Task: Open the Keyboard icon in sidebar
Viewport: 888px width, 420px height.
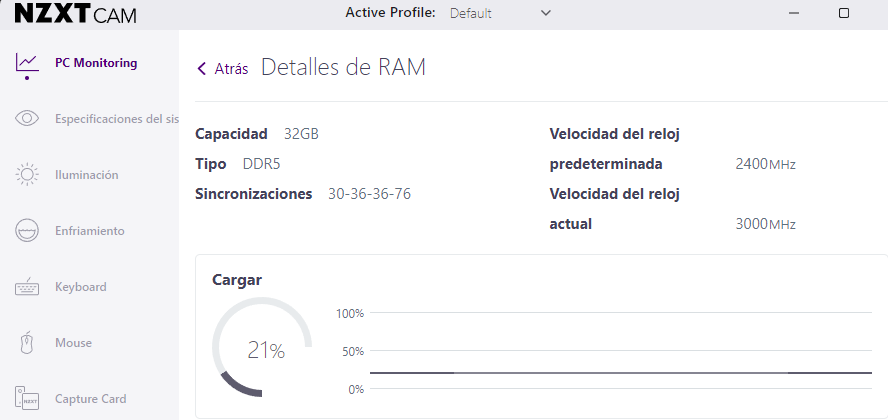Action: (27, 287)
